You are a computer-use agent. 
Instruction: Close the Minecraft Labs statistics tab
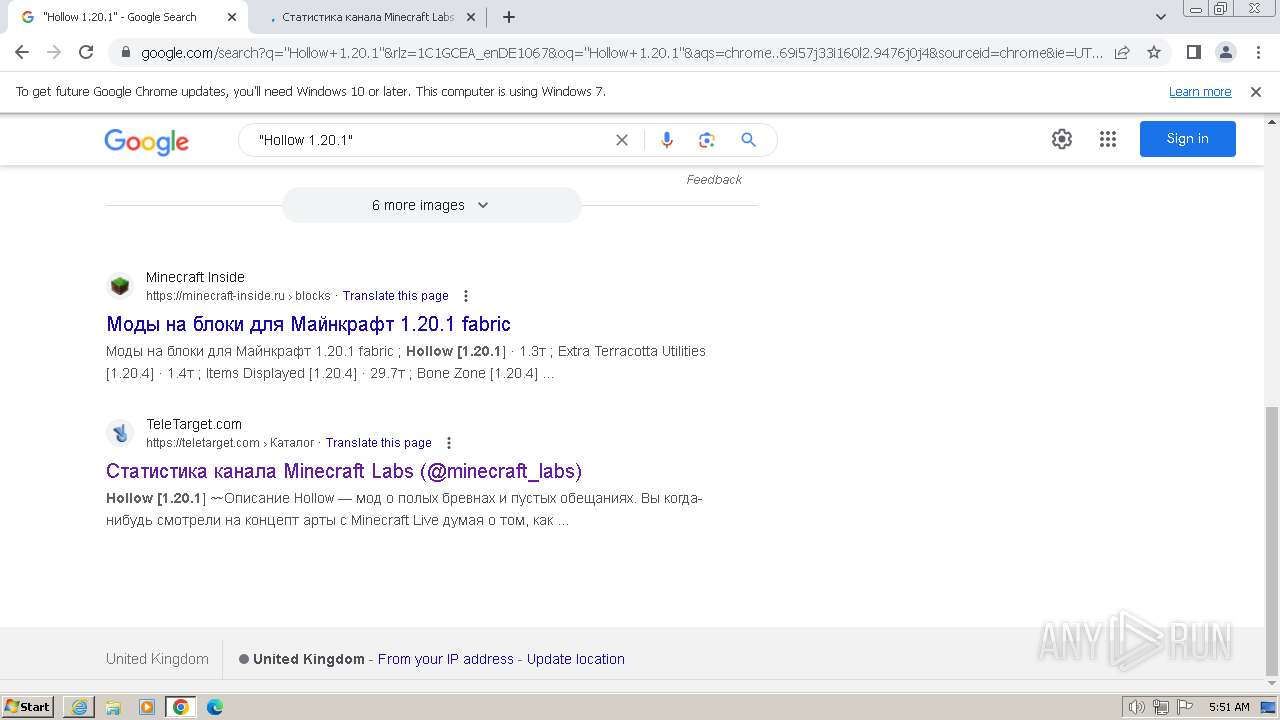coord(471,17)
